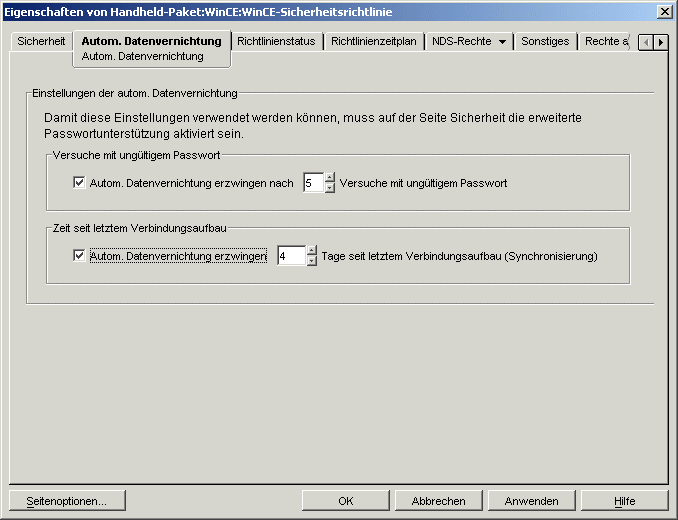This screenshot has width=678, height=520.
Task: Close the properties dialog window
Action: point(664,12)
